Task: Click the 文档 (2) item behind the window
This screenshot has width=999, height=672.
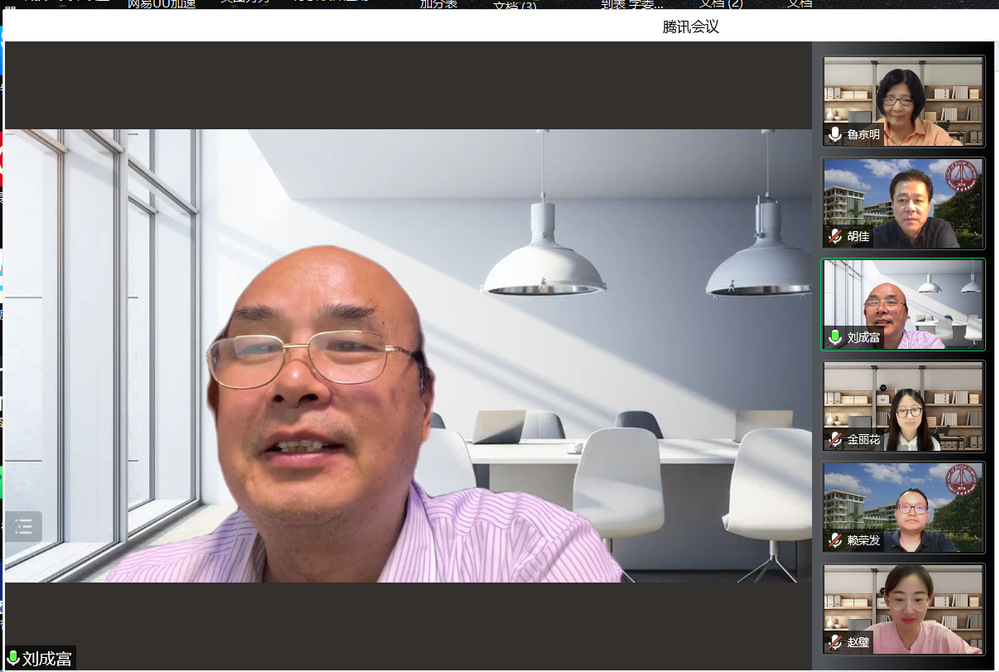Action: coord(720,4)
